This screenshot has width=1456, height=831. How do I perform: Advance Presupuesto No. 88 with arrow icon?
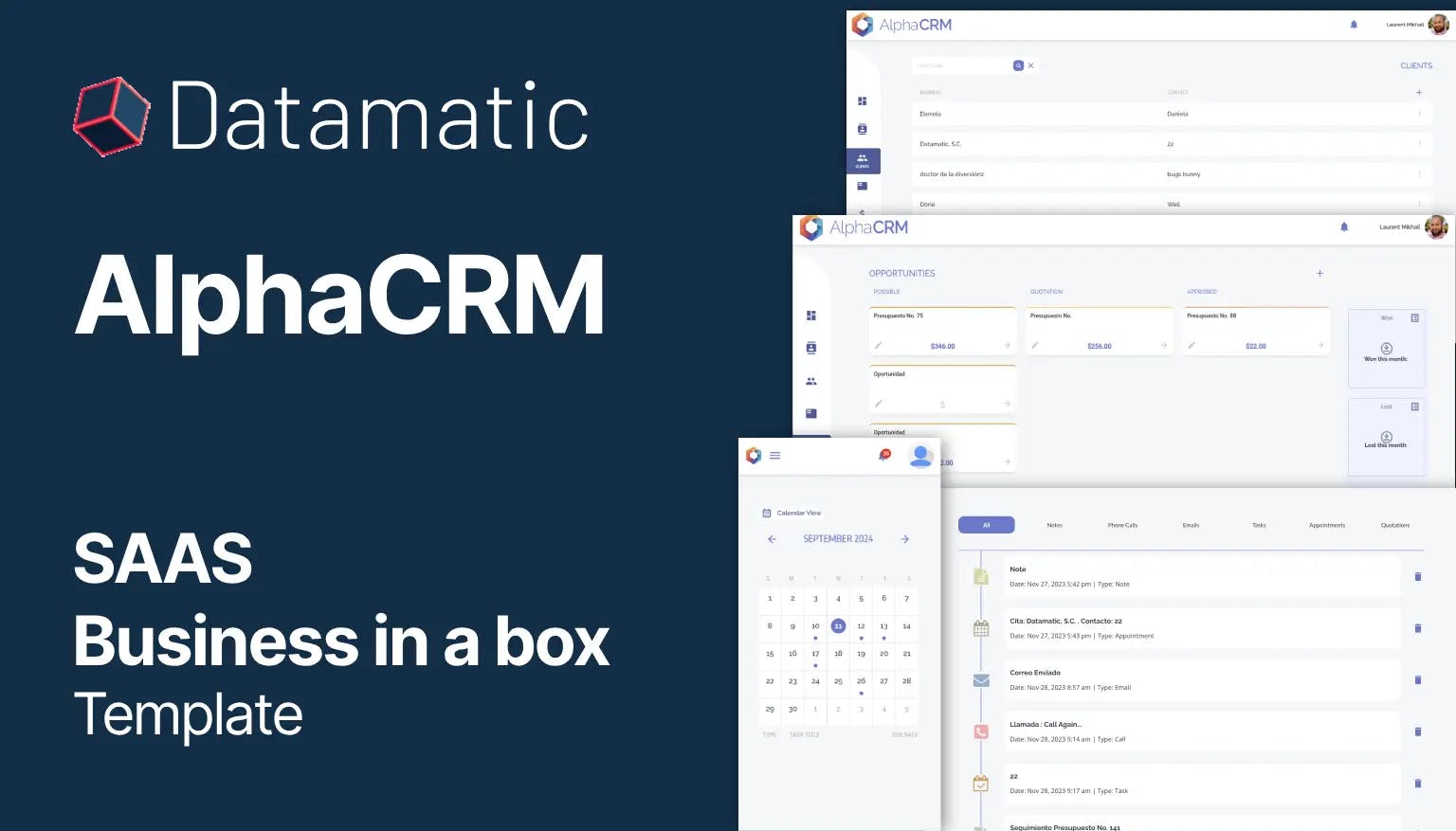click(1319, 346)
